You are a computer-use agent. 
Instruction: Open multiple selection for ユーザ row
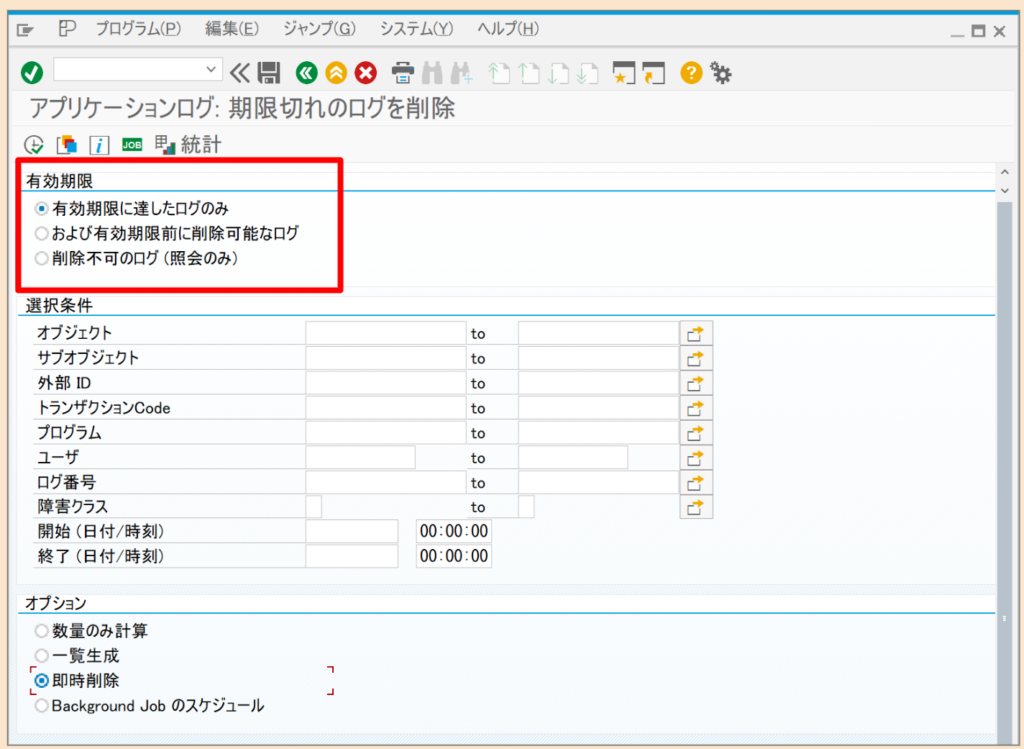point(695,457)
